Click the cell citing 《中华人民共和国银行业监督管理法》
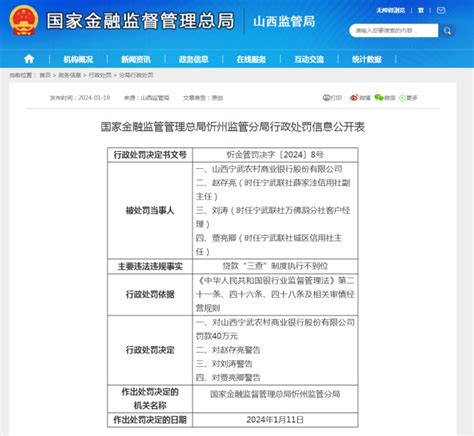474x436 pixels. point(275,294)
